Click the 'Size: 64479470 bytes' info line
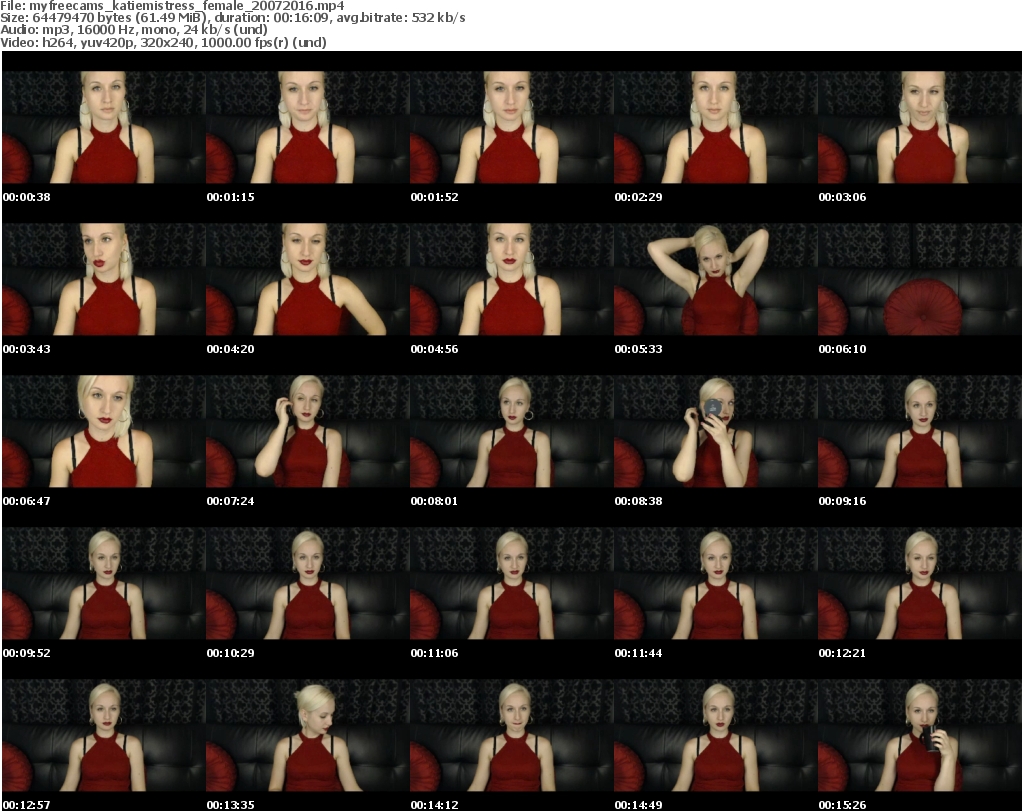 tap(232, 18)
